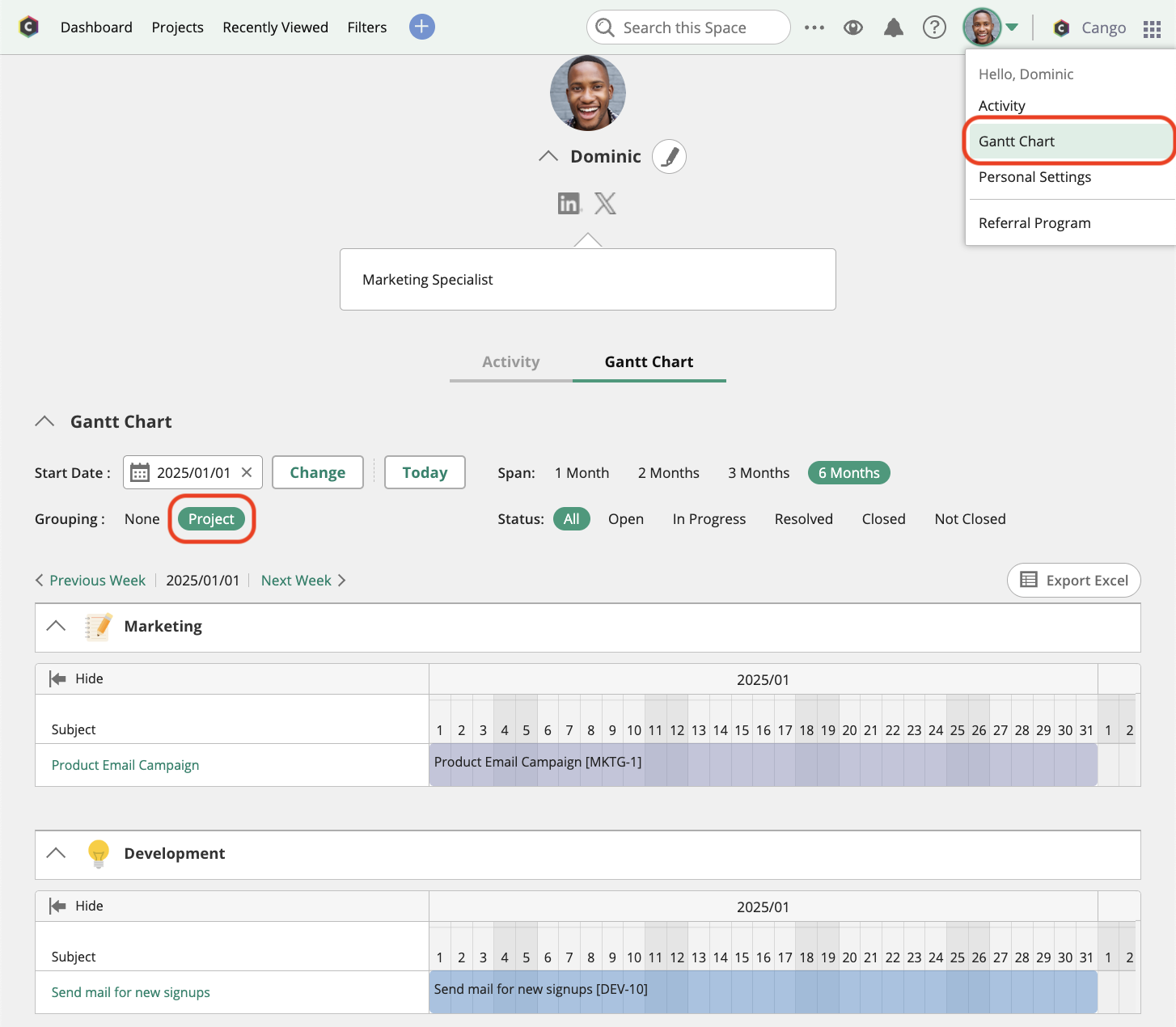Set span to 1 Month

582,473
